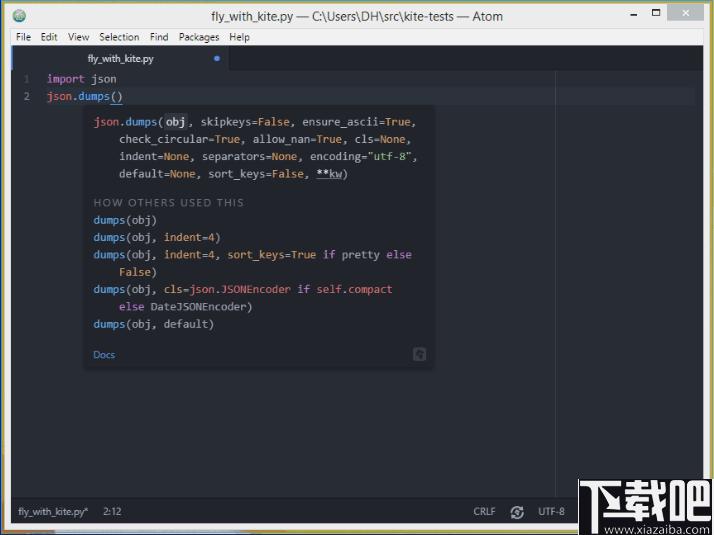Minimize the Atom window
The width and height of the screenshot is (714, 535).
click(633, 14)
